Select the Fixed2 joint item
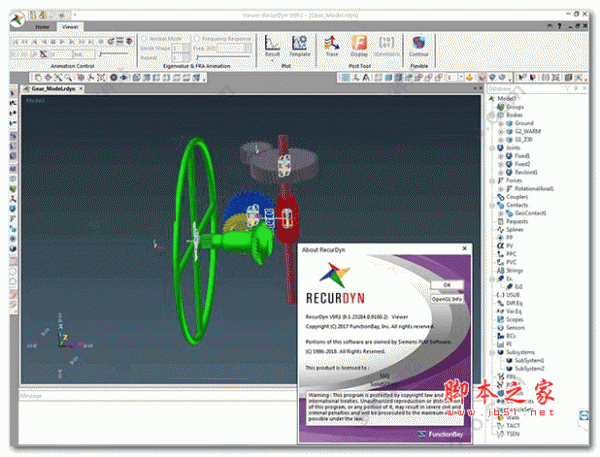This screenshot has height=457, width=600. [518, 164]
